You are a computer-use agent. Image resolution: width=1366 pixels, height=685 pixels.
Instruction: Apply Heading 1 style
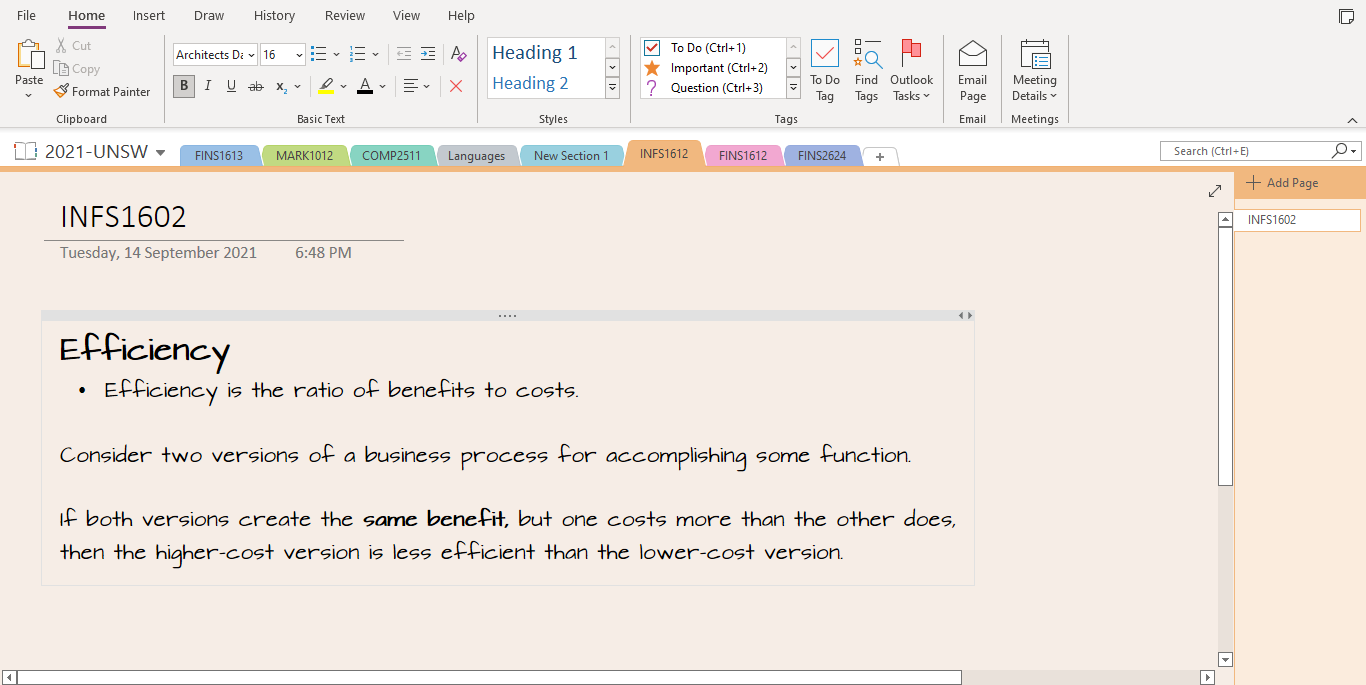click(546, 53)
